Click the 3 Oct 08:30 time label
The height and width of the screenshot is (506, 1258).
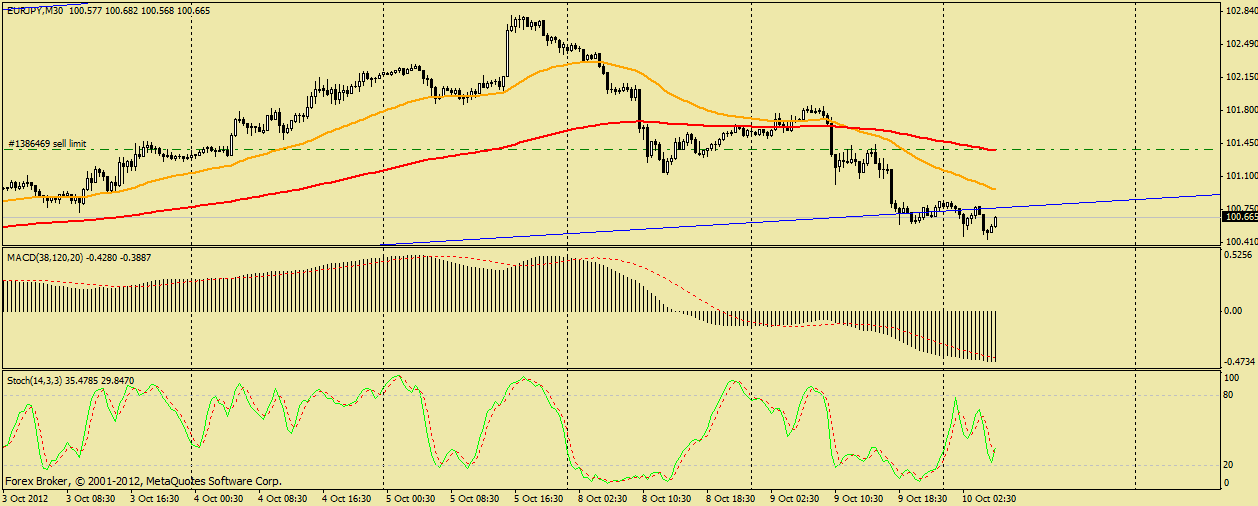(x=90, y=497)
